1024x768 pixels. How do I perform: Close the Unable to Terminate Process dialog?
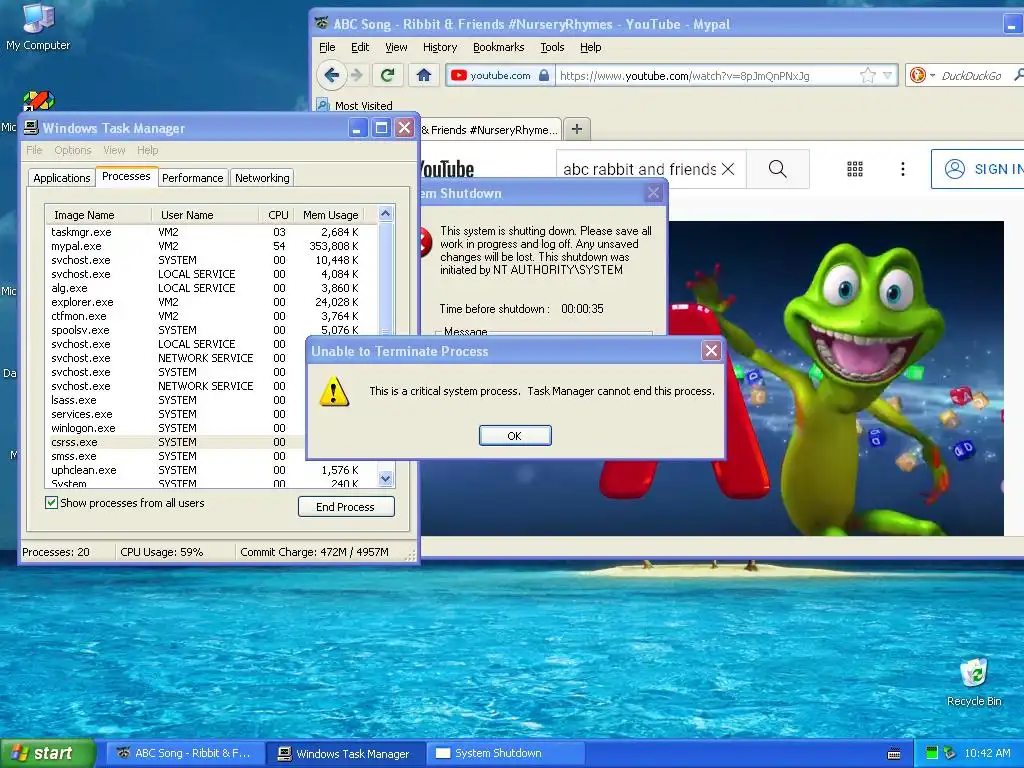pos(711,351)
